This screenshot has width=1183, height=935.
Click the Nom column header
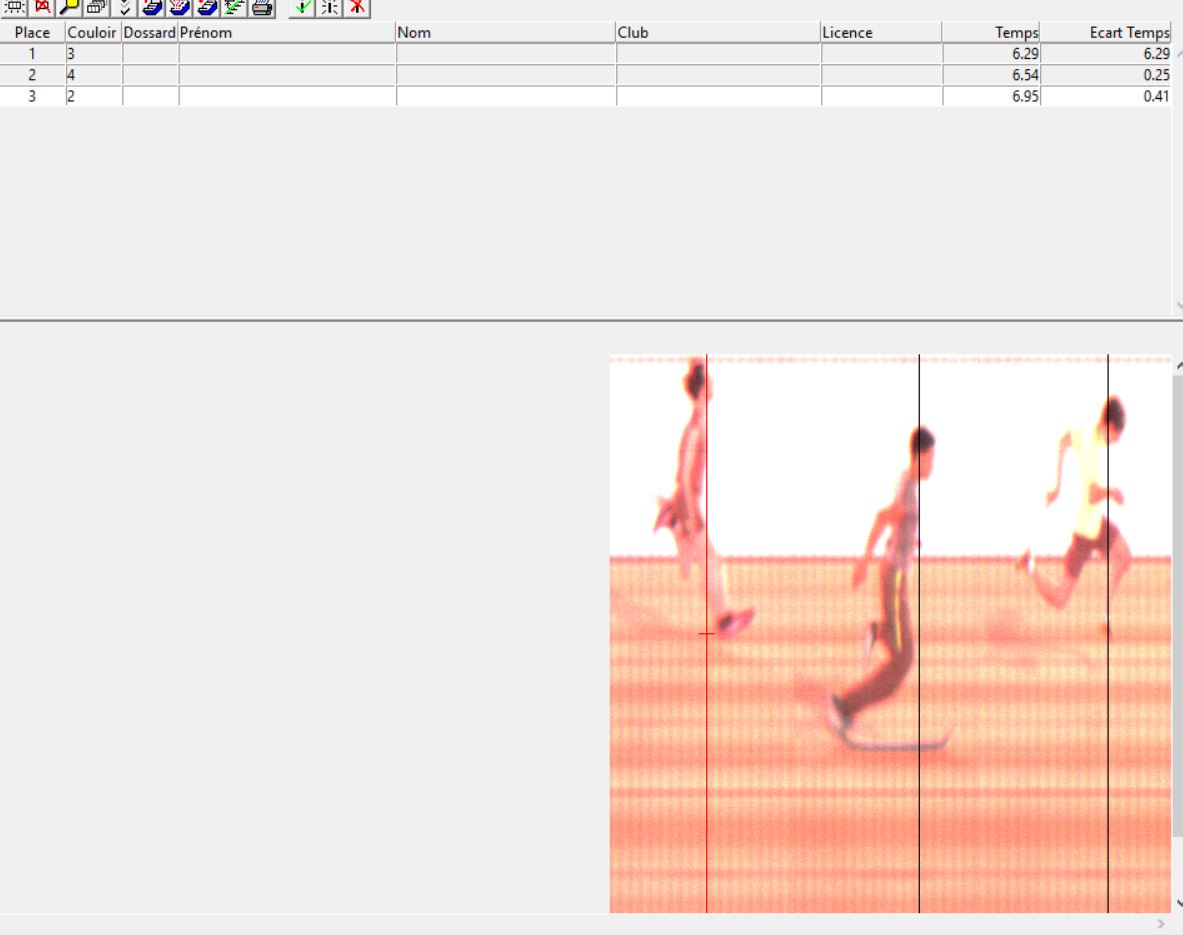pyautogui.click(x=505, y=32)
